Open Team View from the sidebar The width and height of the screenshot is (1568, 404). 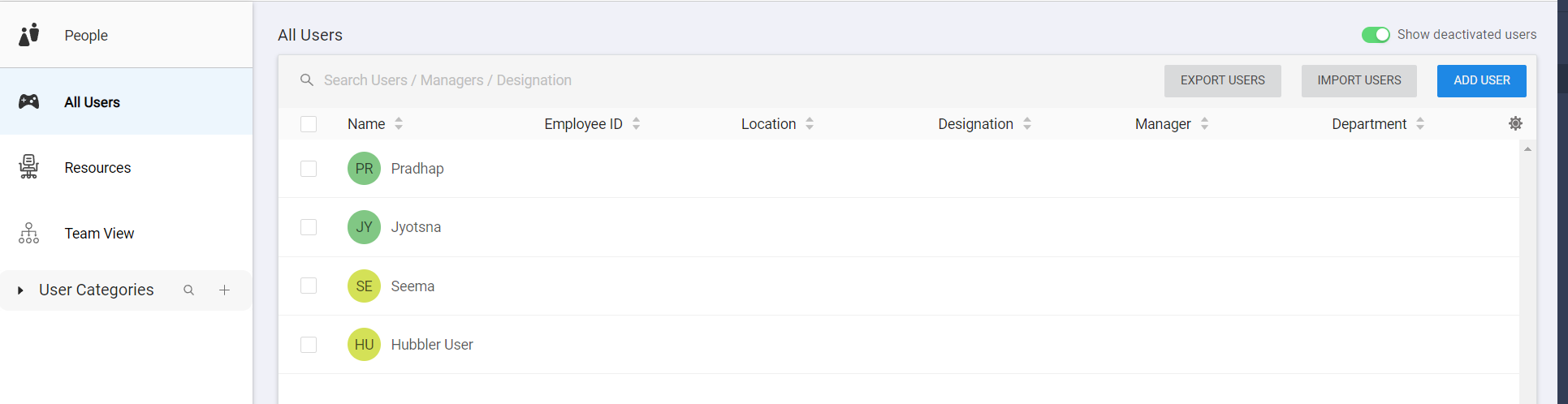pyautogui.click(x=99, y=234)
